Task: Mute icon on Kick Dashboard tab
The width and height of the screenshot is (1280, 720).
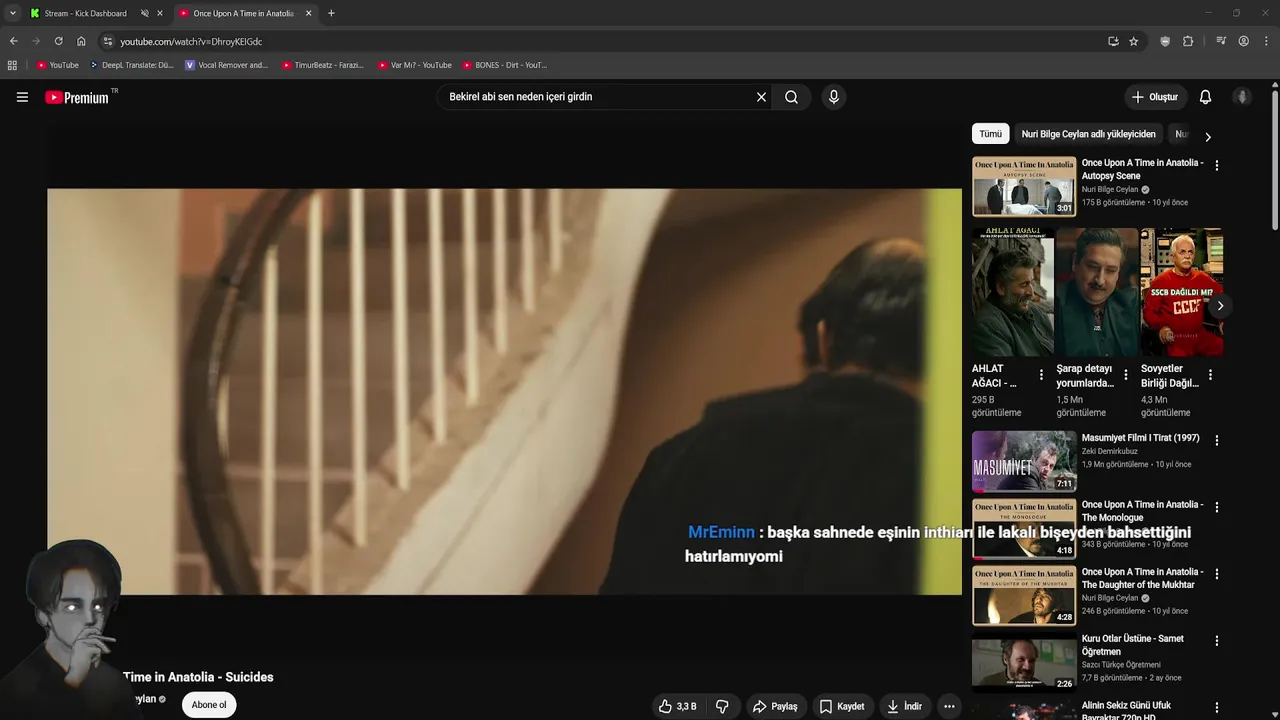Action: point(144,13)
